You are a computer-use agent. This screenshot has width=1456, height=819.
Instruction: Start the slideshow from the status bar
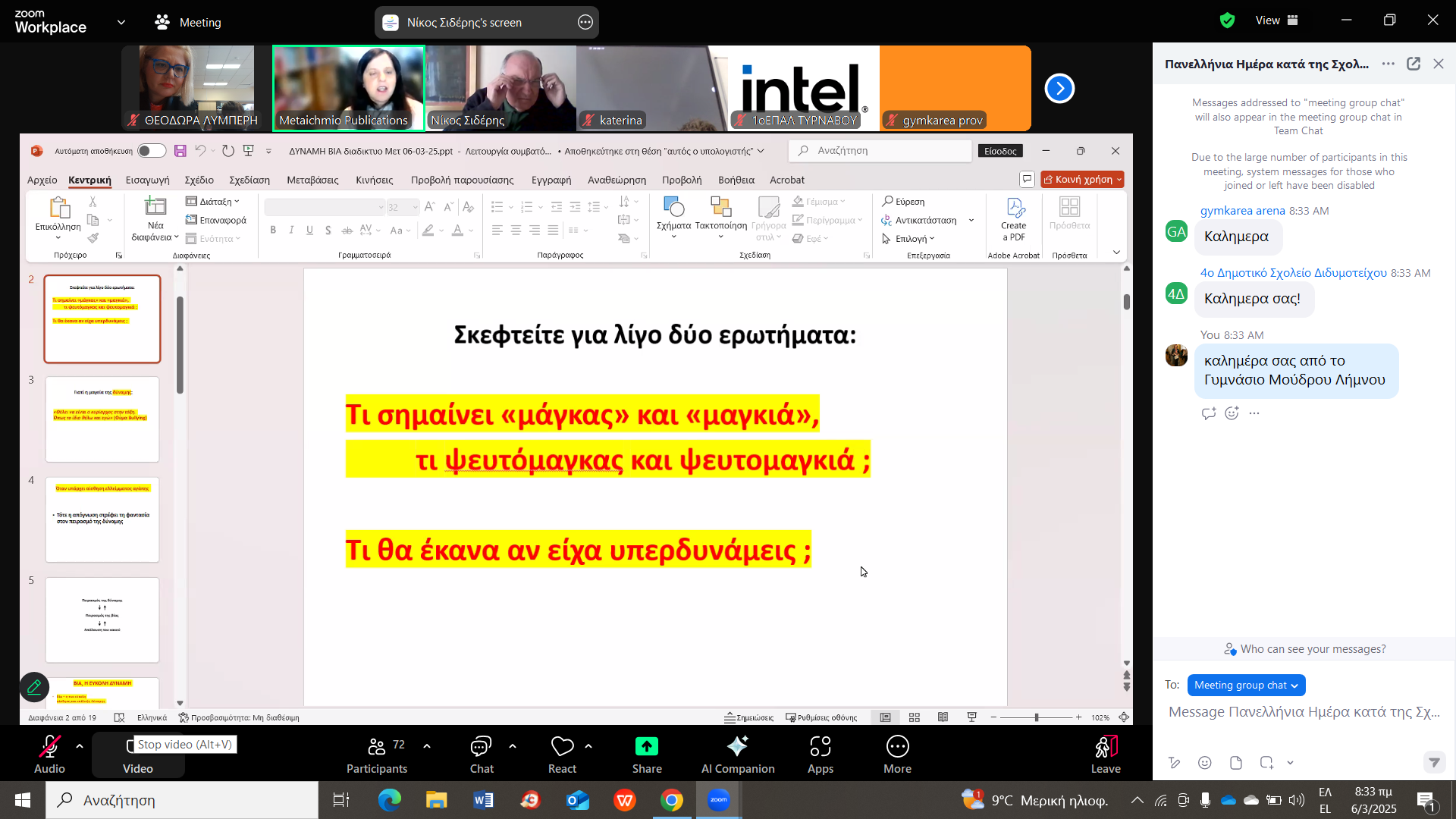pos(971,717)
